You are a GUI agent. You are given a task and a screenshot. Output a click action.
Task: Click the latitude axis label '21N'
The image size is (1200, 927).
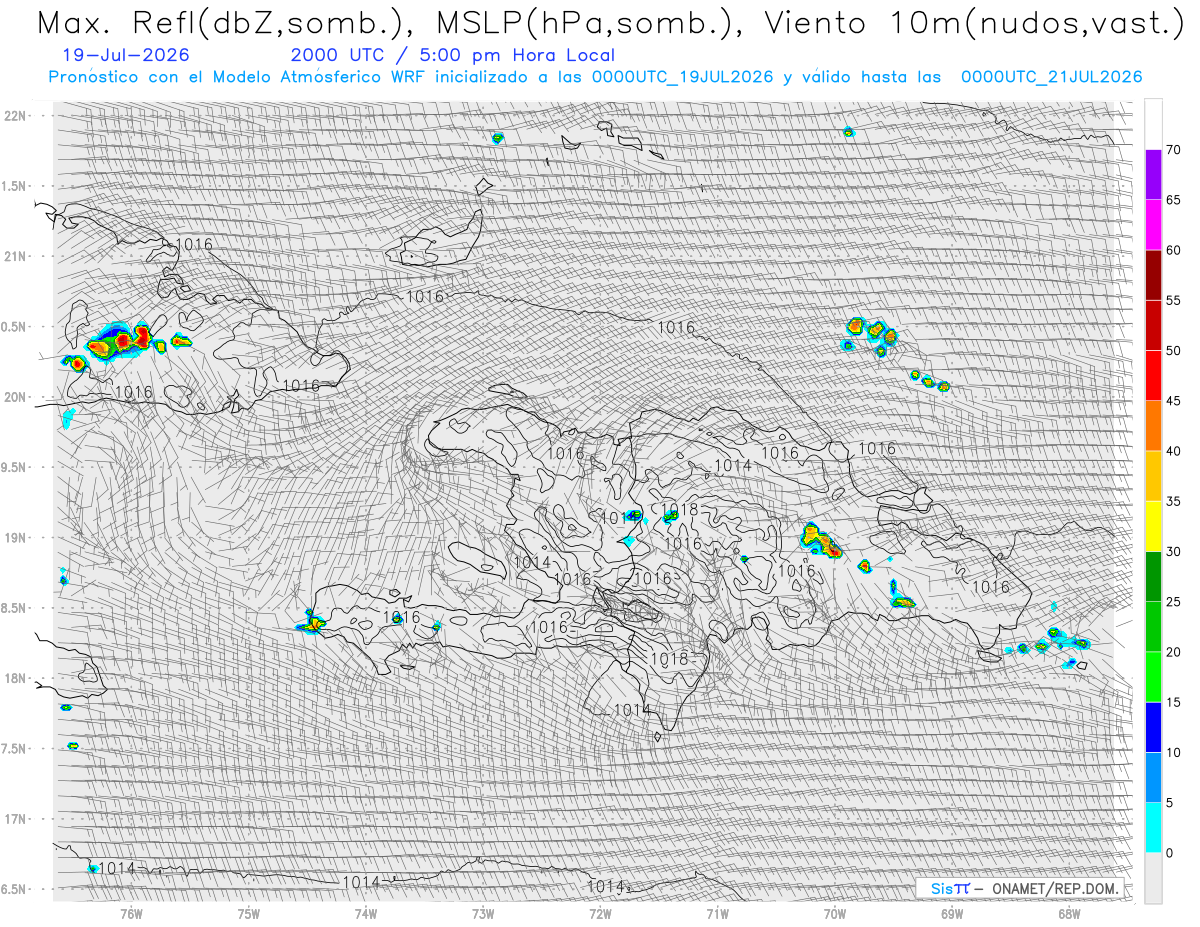pyautogui.click(x=15, y=256)
